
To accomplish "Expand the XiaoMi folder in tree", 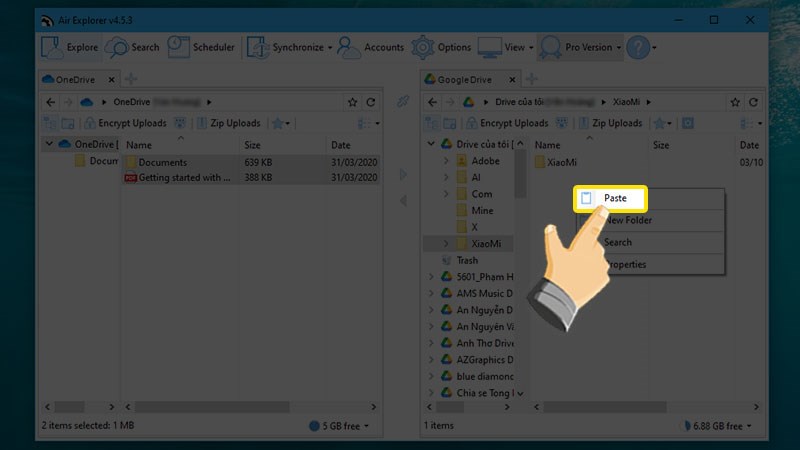I will click(446, 243).
